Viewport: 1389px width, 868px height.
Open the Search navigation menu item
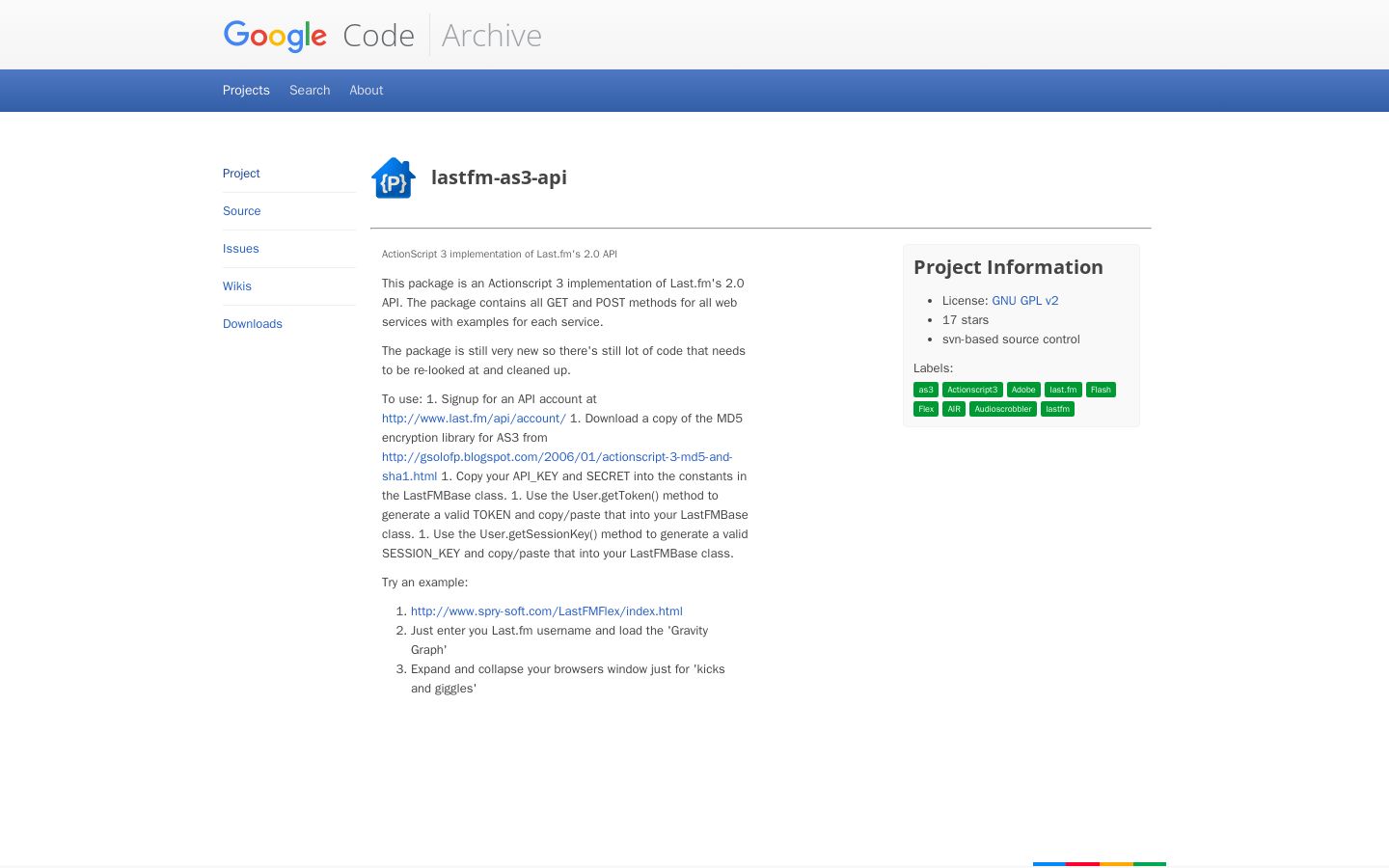(310, 90)
